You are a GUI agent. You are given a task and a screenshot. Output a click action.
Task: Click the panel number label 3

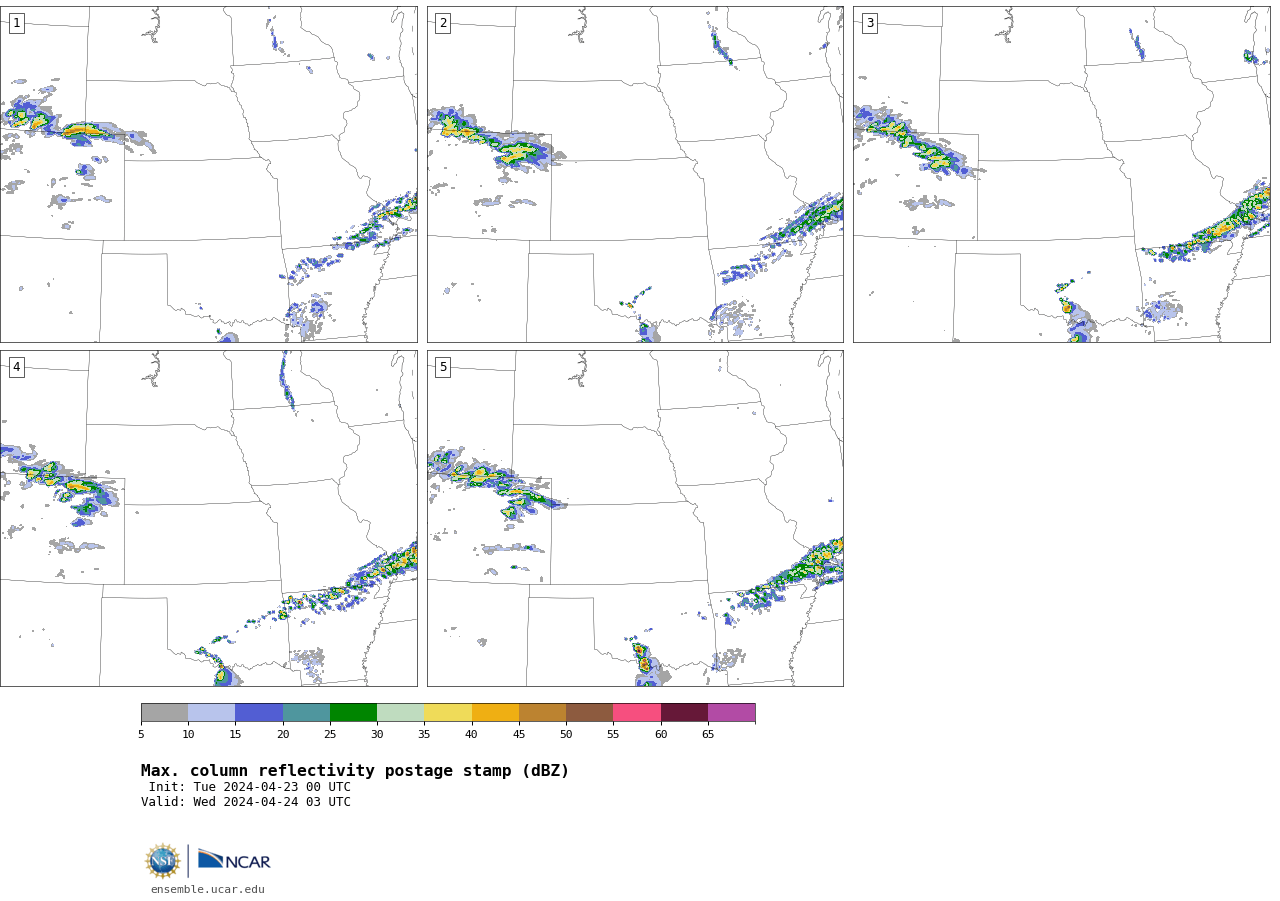869,23
